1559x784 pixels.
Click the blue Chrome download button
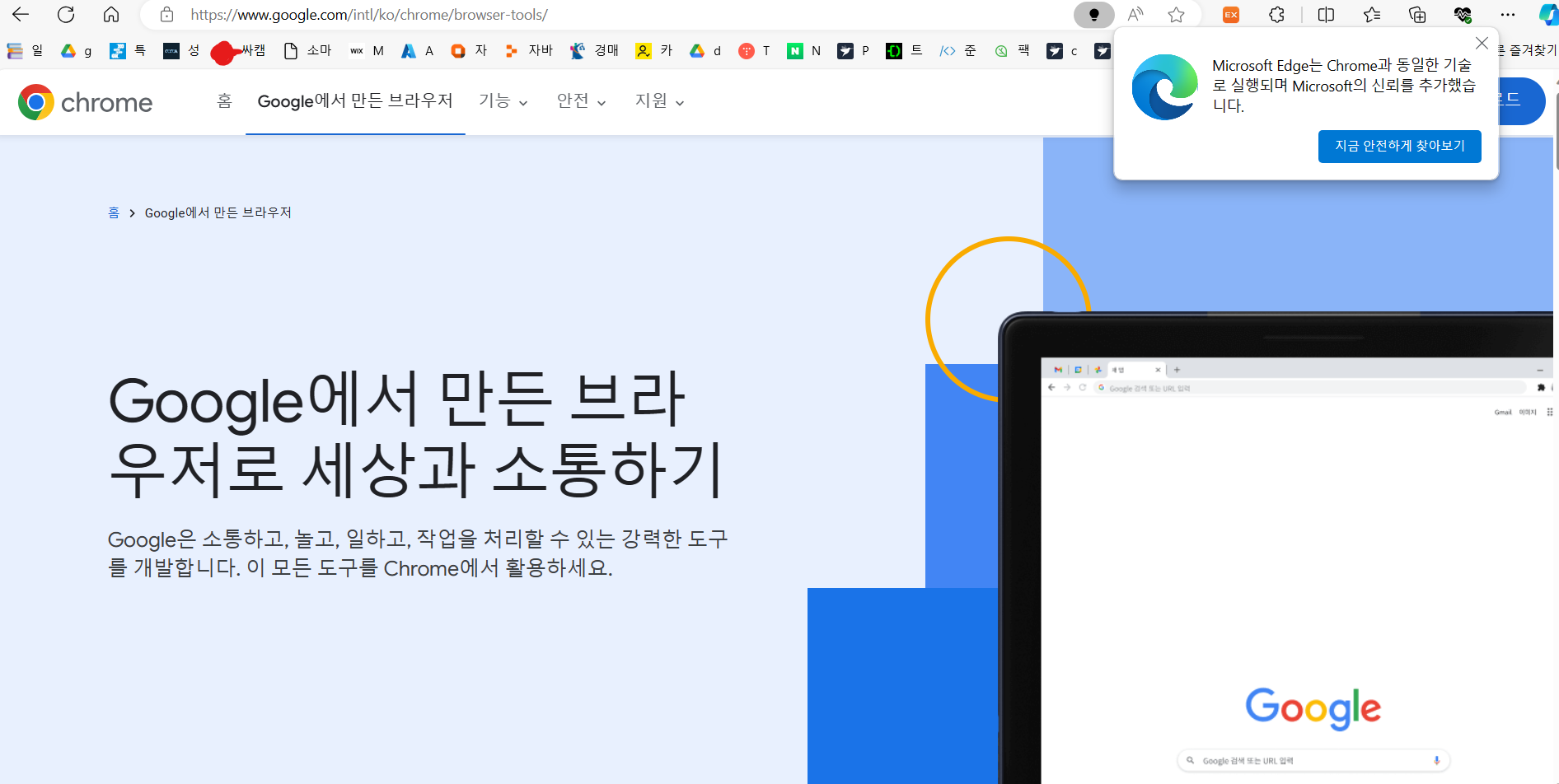[x=1521, y=100]
